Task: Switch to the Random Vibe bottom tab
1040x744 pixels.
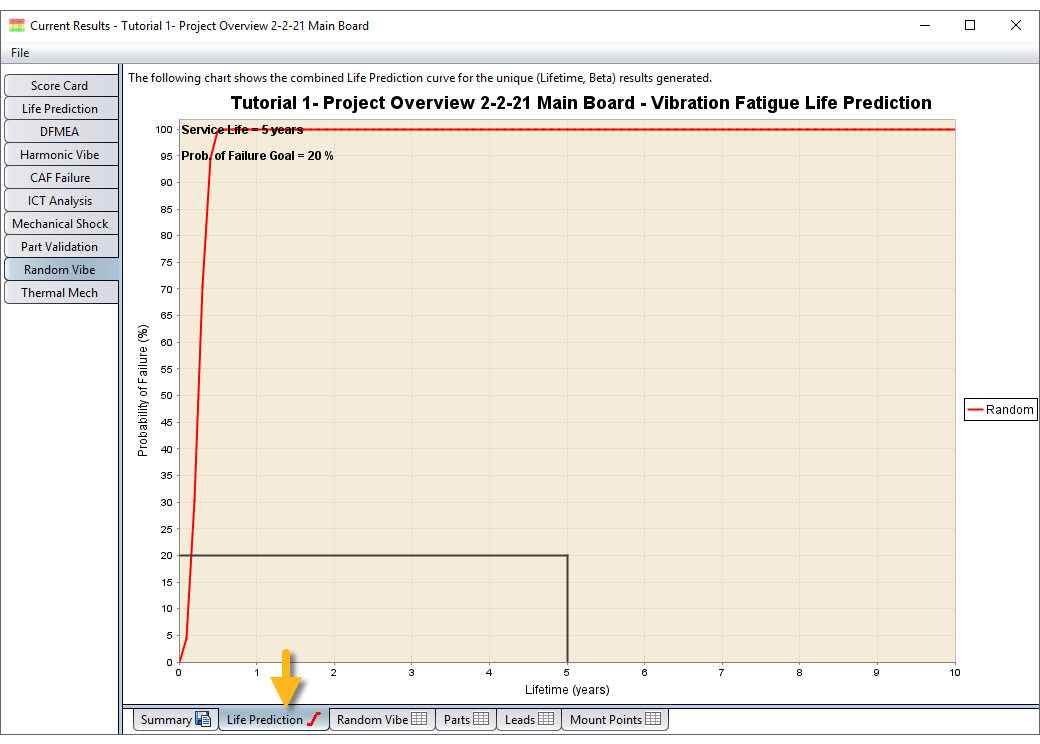Action: [382, 719]
